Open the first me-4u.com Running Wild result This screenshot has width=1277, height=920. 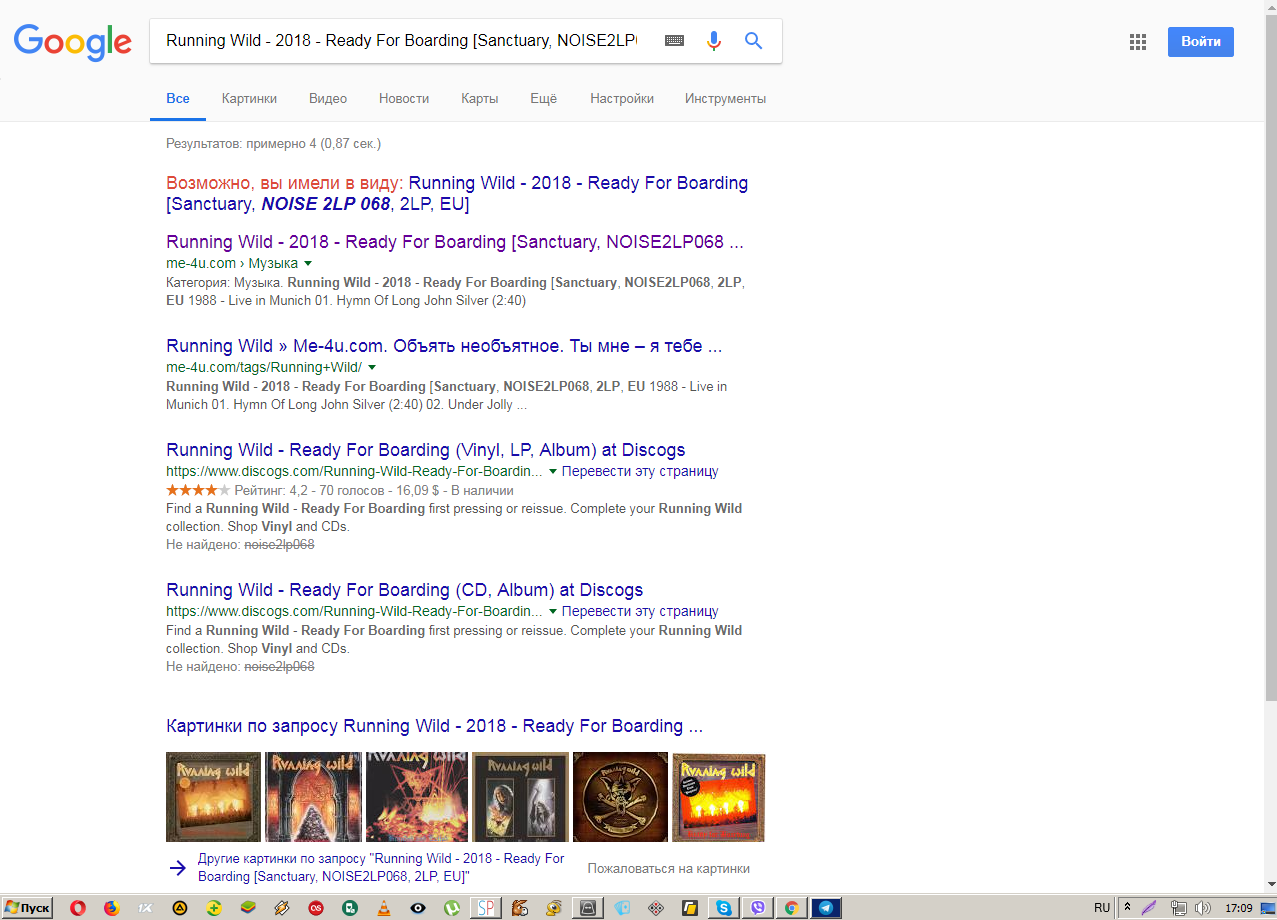[x=455, y=242]
